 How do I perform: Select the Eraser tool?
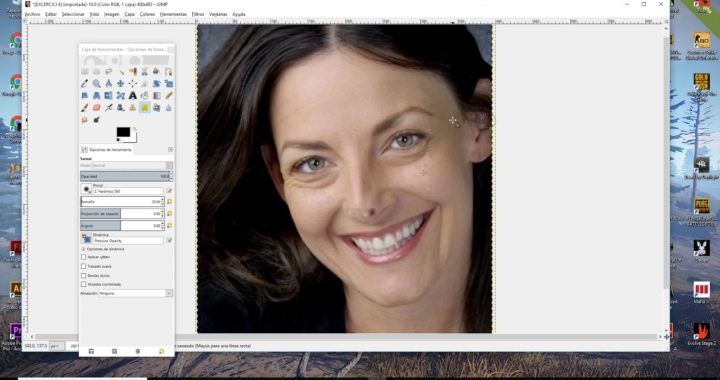click(x=96, y=107)
